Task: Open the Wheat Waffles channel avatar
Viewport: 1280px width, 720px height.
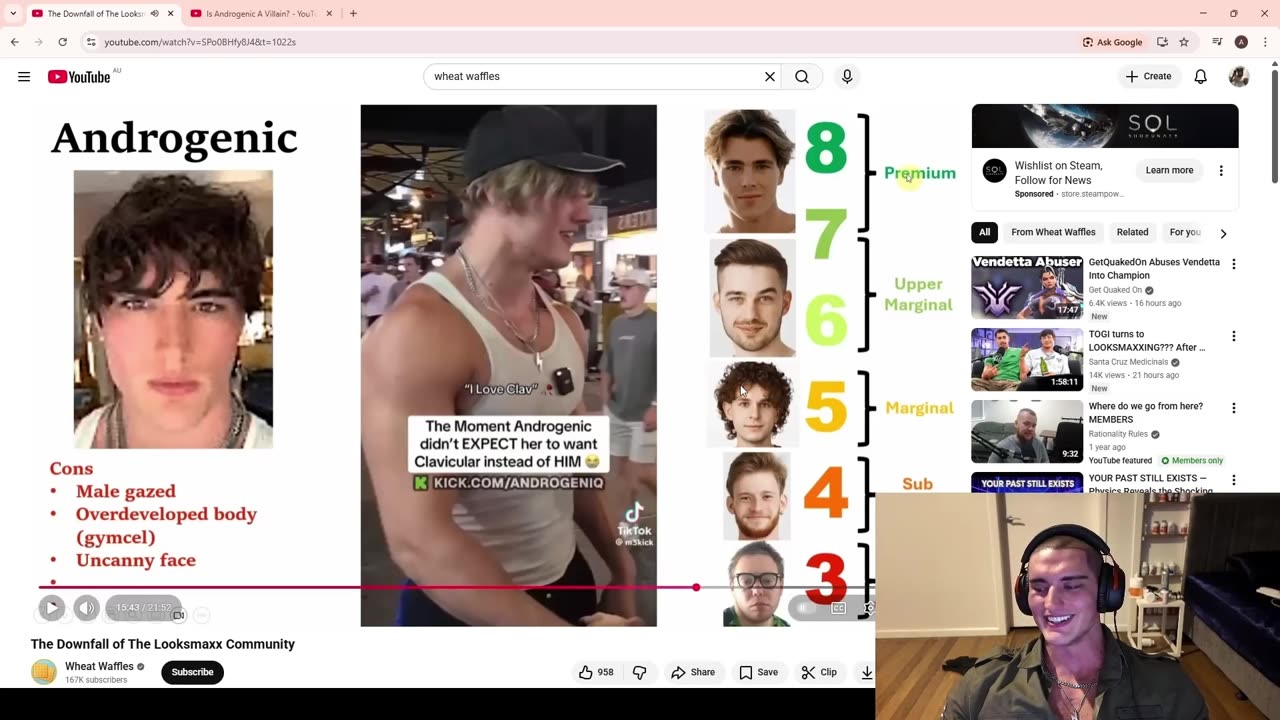Action: click(x=43, y=672)
